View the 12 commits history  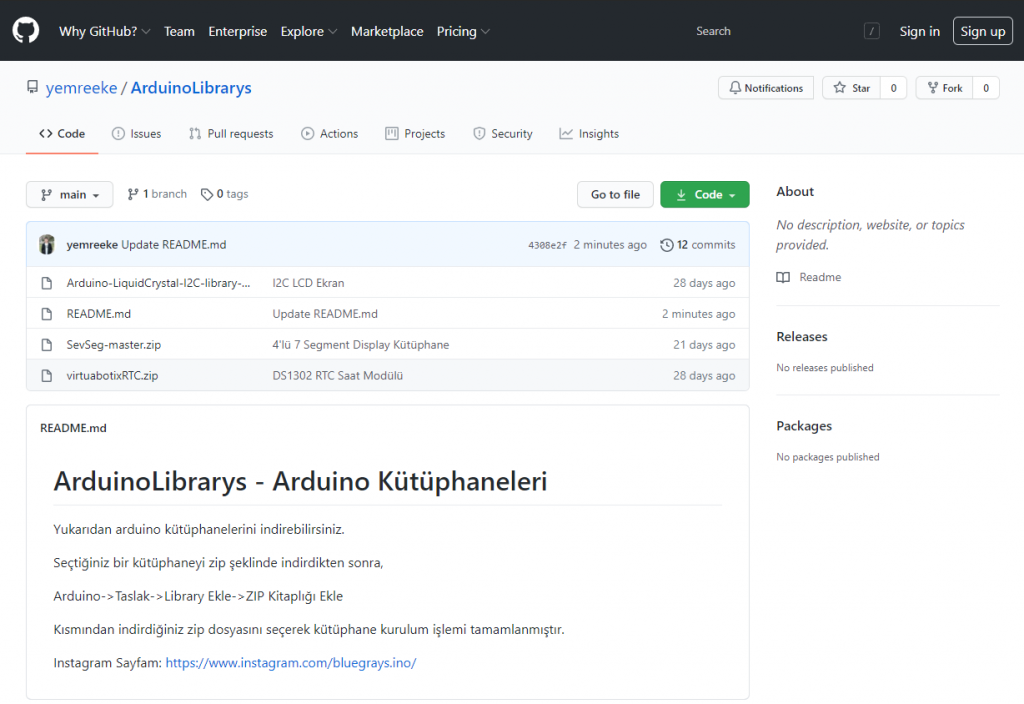pos(697,245)
